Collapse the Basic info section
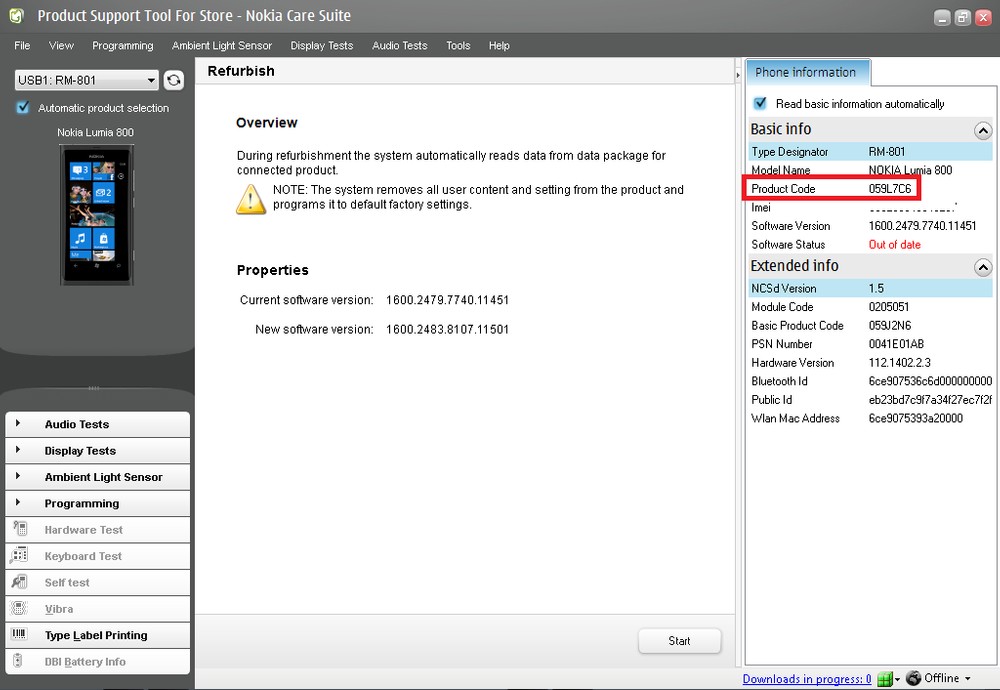This screenshot has width=1000, height=690. point(983,131)
